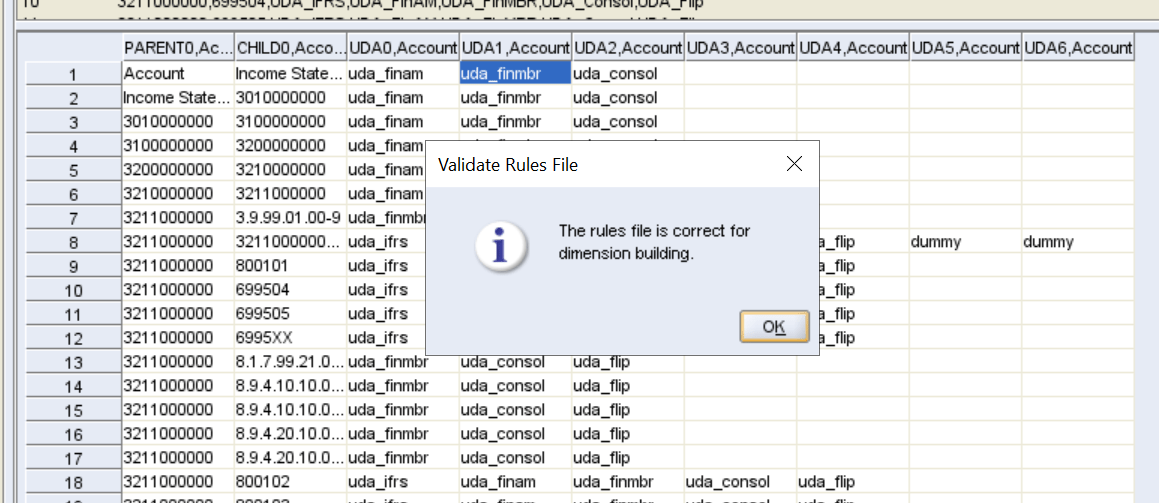
Task: Click the '6995XX' cell
Action: point(290,338)
